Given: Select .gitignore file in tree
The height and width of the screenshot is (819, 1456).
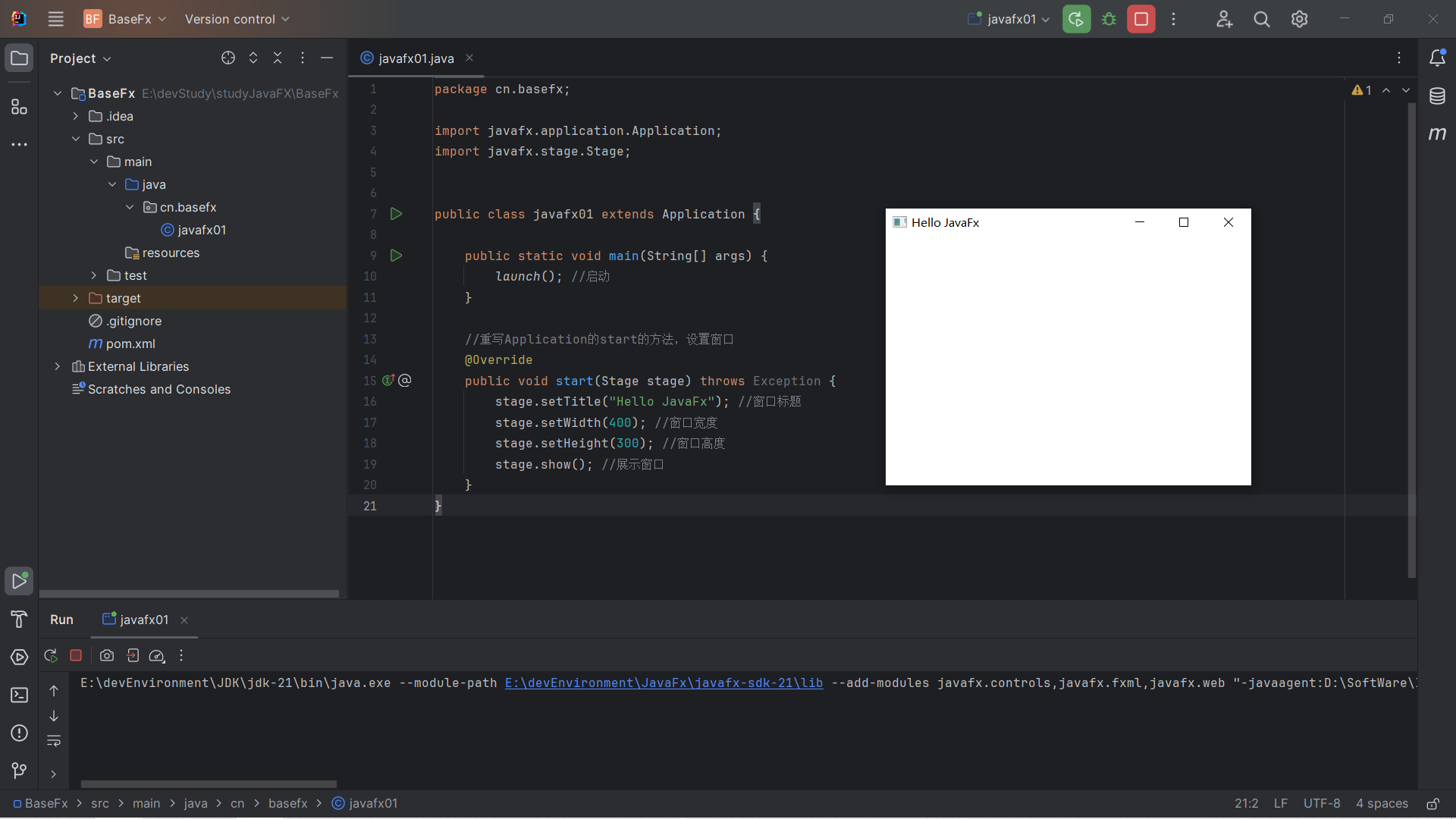Looking at the screenshot, I should (x=133, y=321).
